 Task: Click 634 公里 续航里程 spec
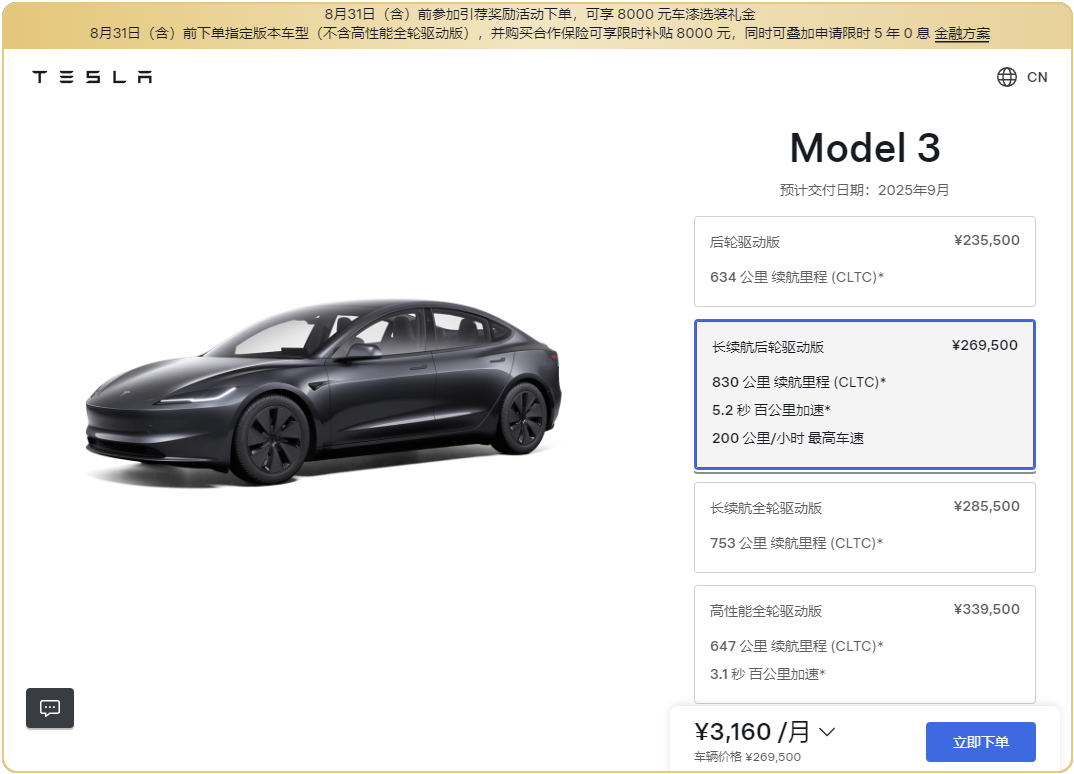(x=797, y=277)
